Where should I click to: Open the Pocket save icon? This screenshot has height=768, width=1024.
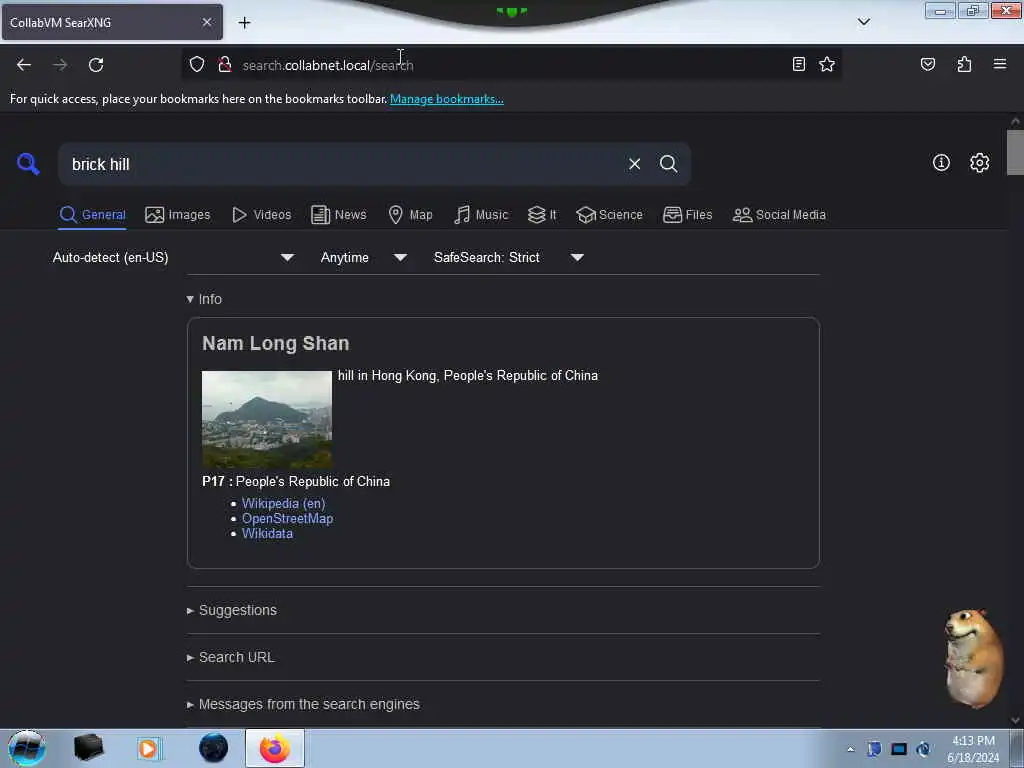[927, 64]
